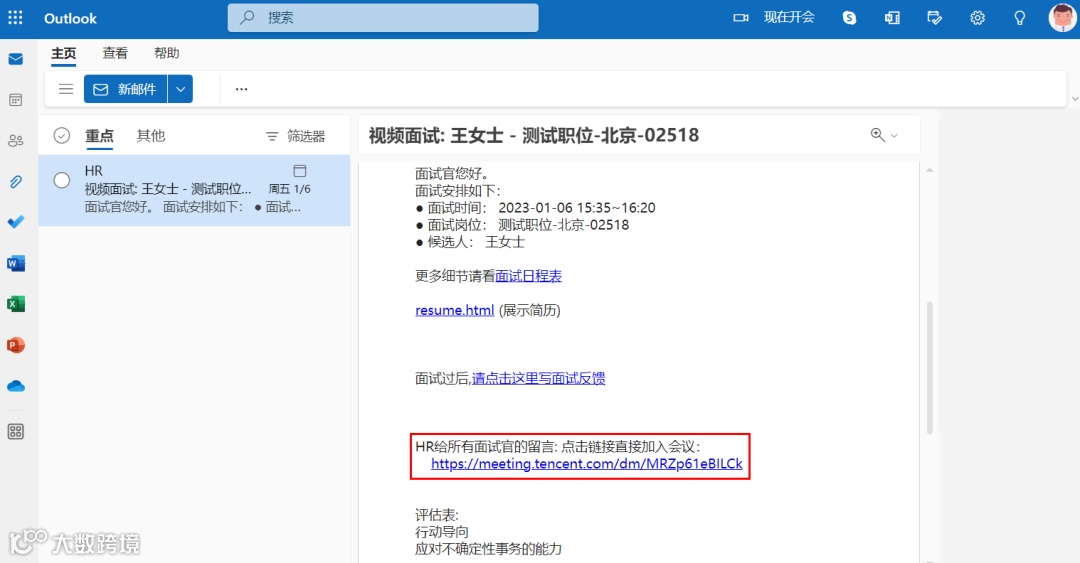
Task: Open My Day calendar-check icon
Action: point(935,18)
